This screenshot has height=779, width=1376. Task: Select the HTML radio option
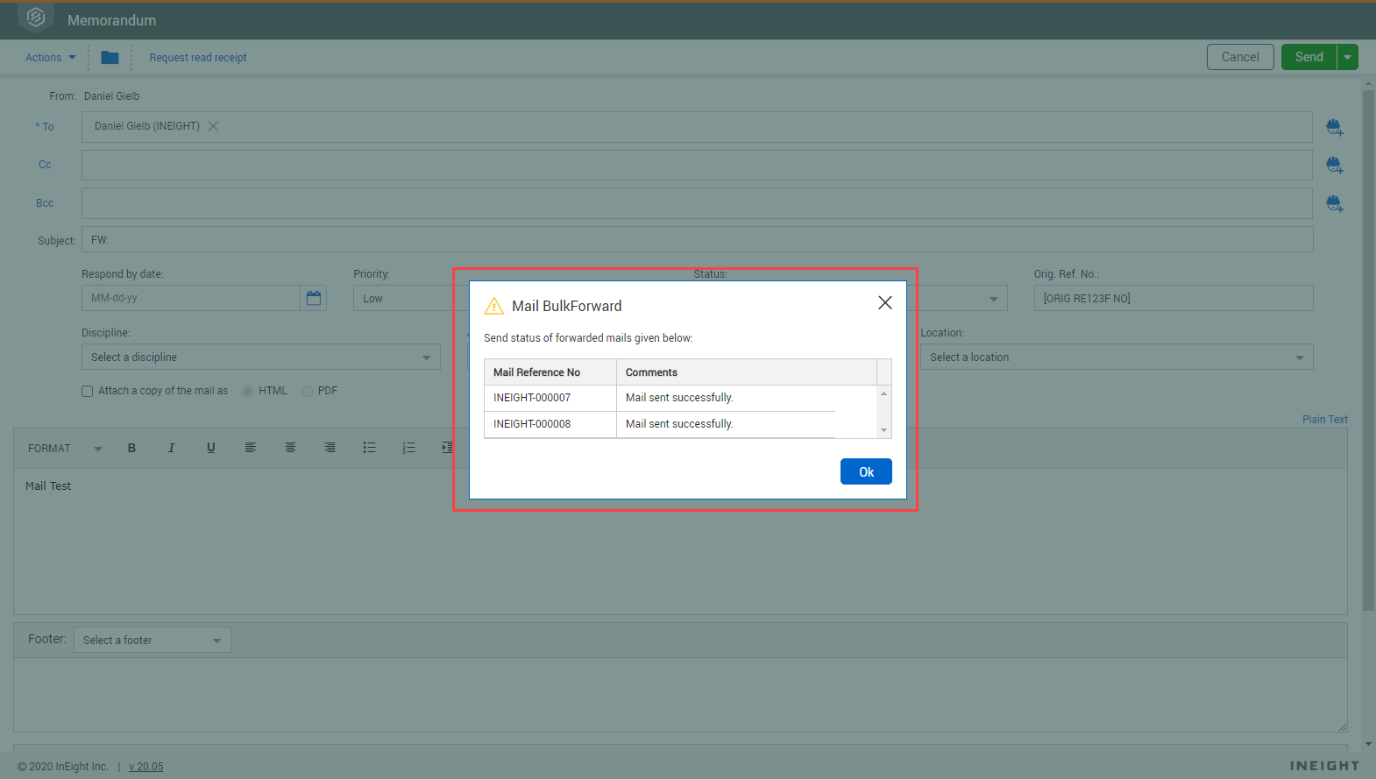point(248,391)
